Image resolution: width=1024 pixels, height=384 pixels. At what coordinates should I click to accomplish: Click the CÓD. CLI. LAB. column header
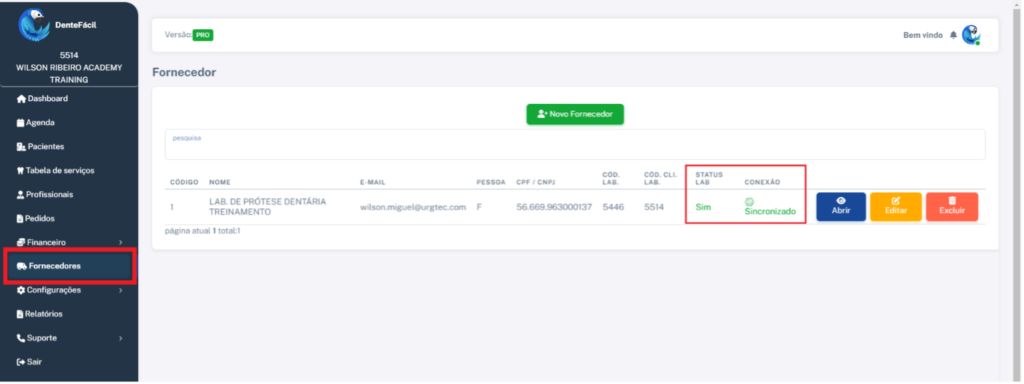click(x=659, y=178)
